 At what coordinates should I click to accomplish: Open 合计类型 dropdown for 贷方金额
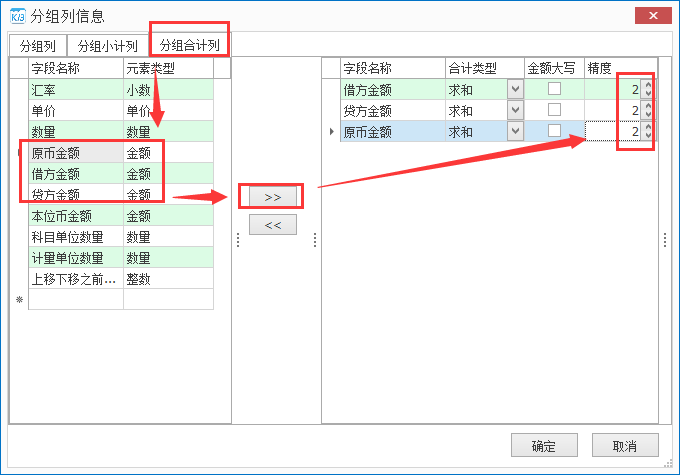(515, 110)
